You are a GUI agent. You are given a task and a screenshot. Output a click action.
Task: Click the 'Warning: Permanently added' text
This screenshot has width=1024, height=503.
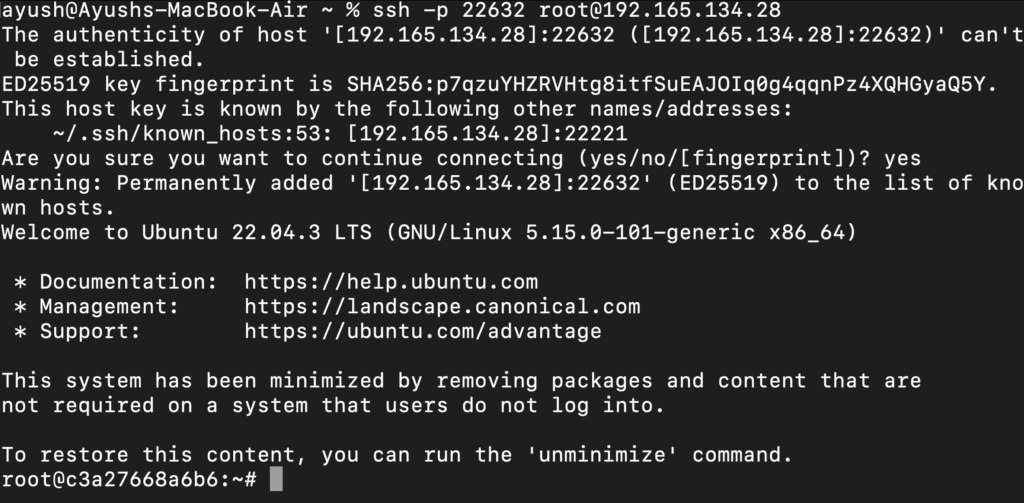point(156,184)
